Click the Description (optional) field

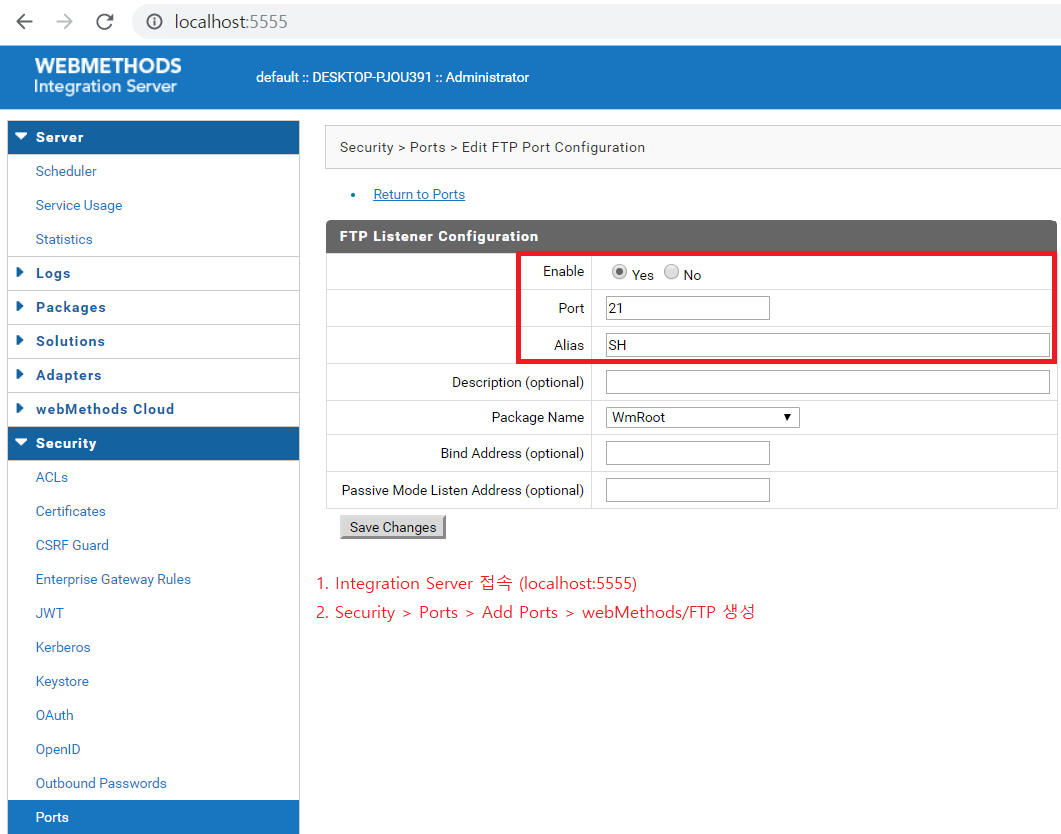828,382
